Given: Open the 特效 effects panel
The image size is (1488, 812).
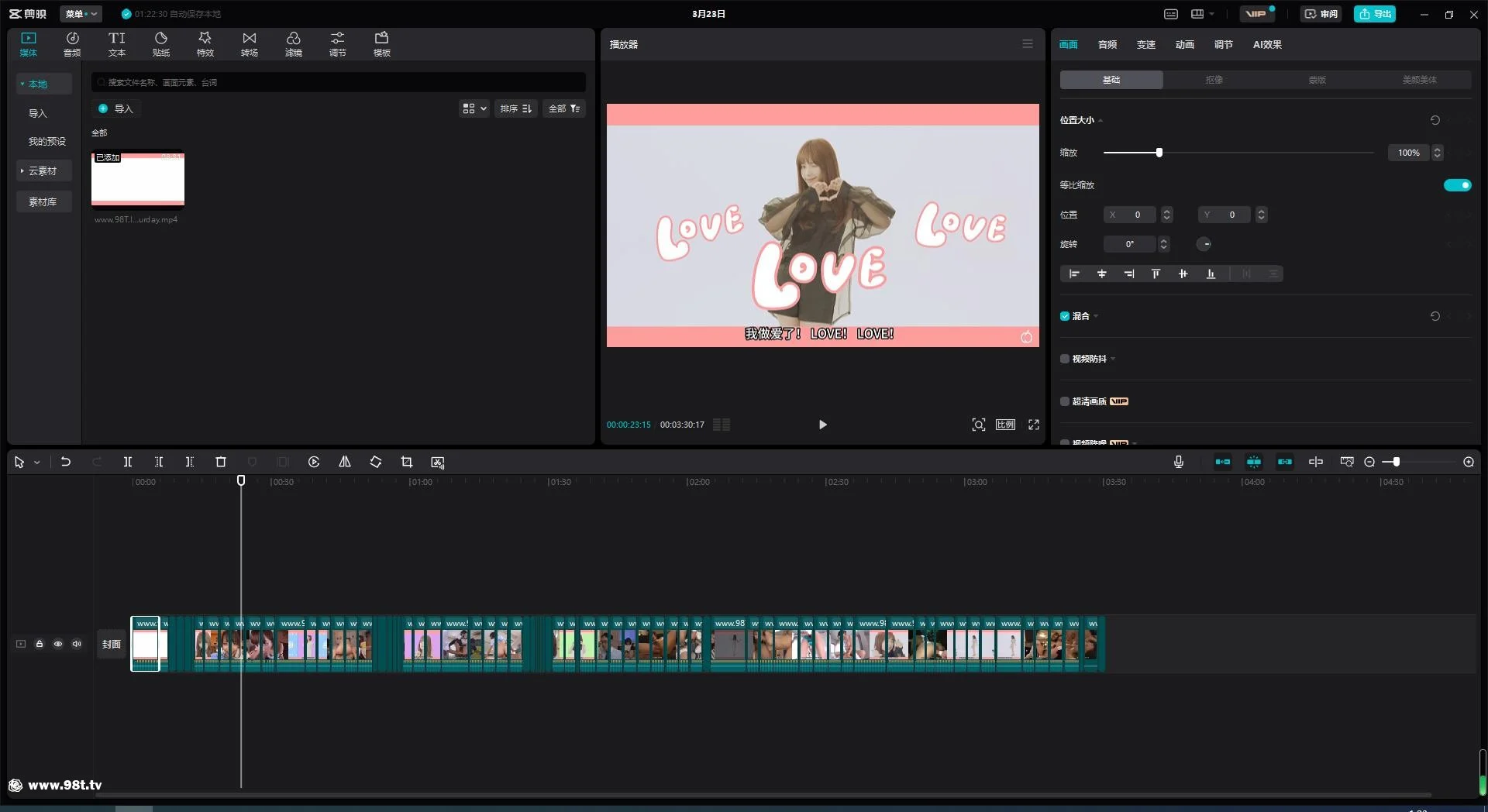Looking at the screenshot, I should [x=205, y=44].
